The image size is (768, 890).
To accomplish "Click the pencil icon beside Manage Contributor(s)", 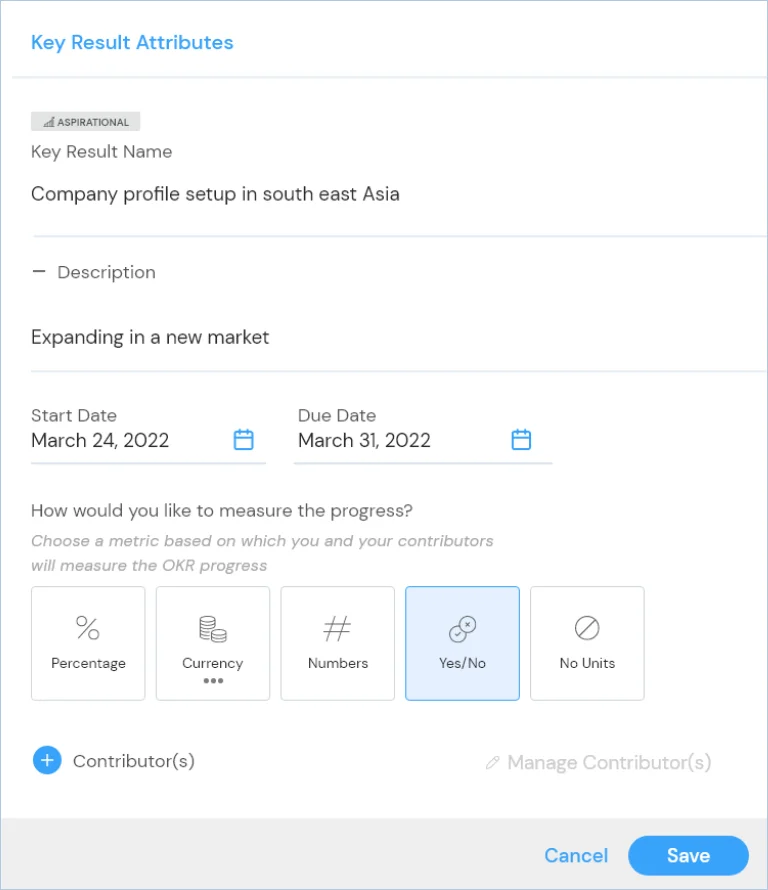I will [x=493, y=762].
